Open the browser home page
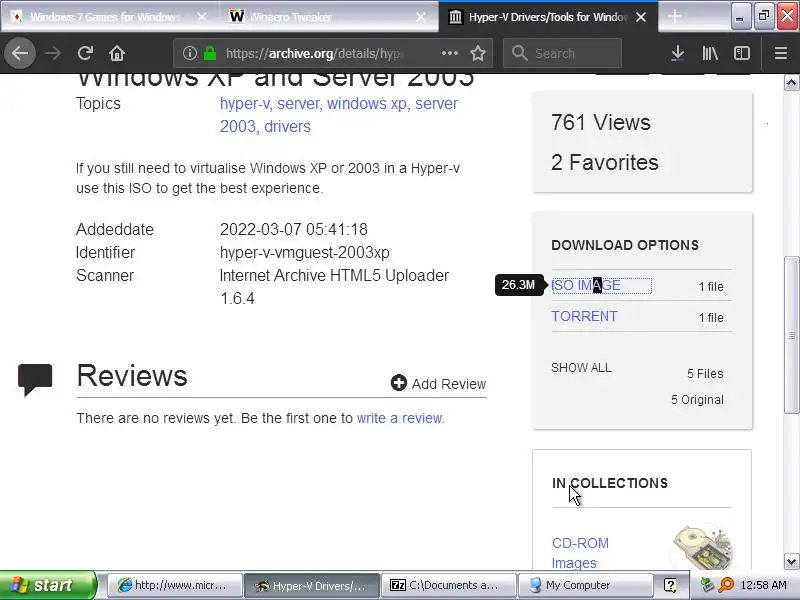This screenshot has width=800, height=600. [x=117, y=53]
